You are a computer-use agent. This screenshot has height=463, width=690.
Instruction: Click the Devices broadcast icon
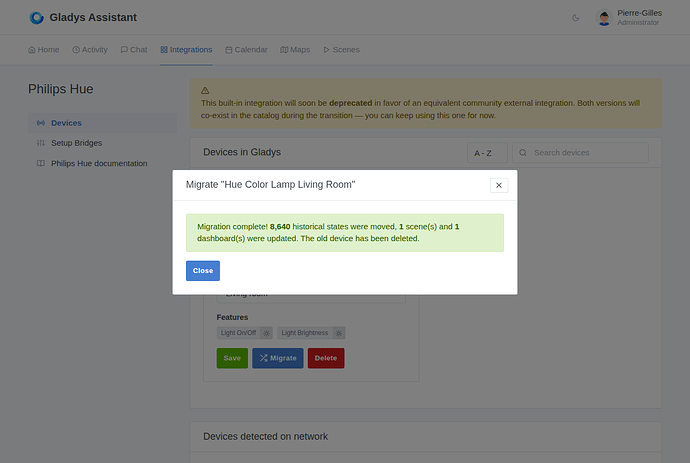41,123
